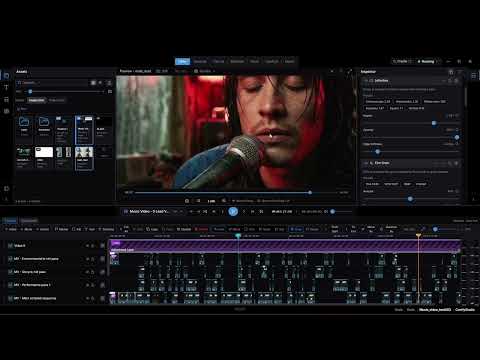
Task: Select the highlighted two-person asset thumbnail
Action: tap(84, 159)
